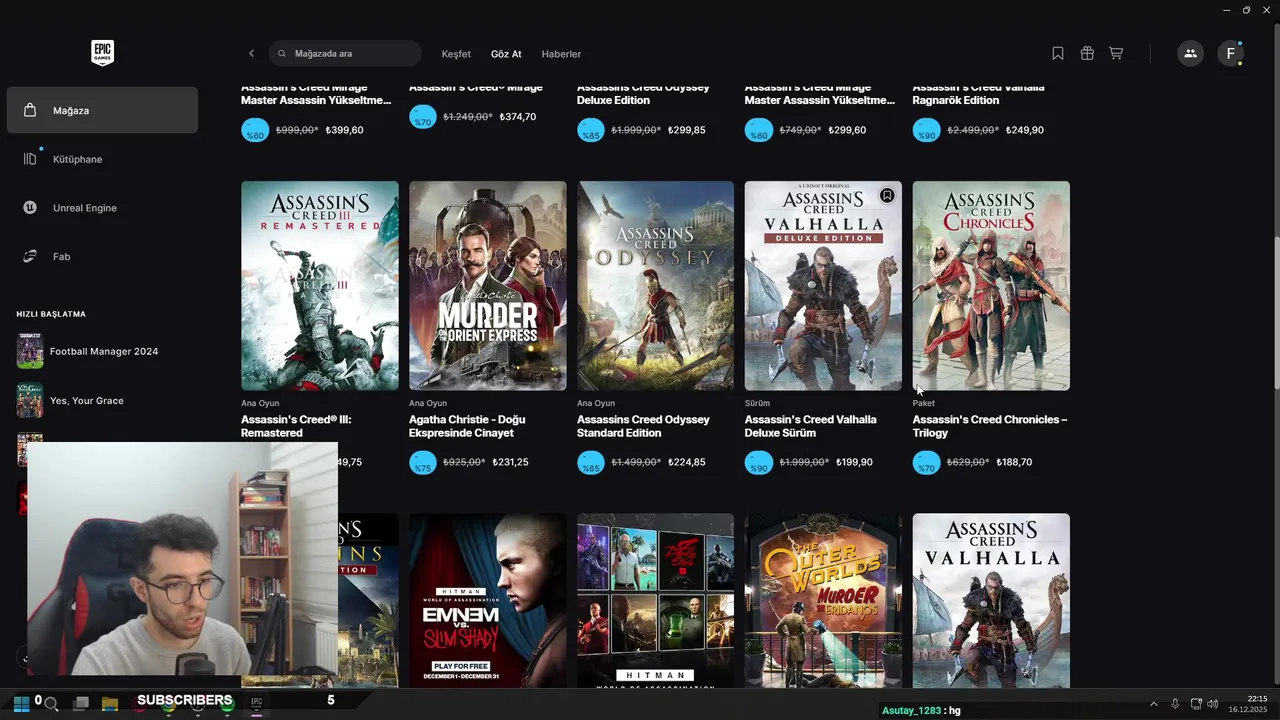This screenshot has width=1280, height=720.
Task: Open Assassin's Creed Valhalla Deluxe Sürüm title
Action: pyautogui.click(x=810, y=426)
